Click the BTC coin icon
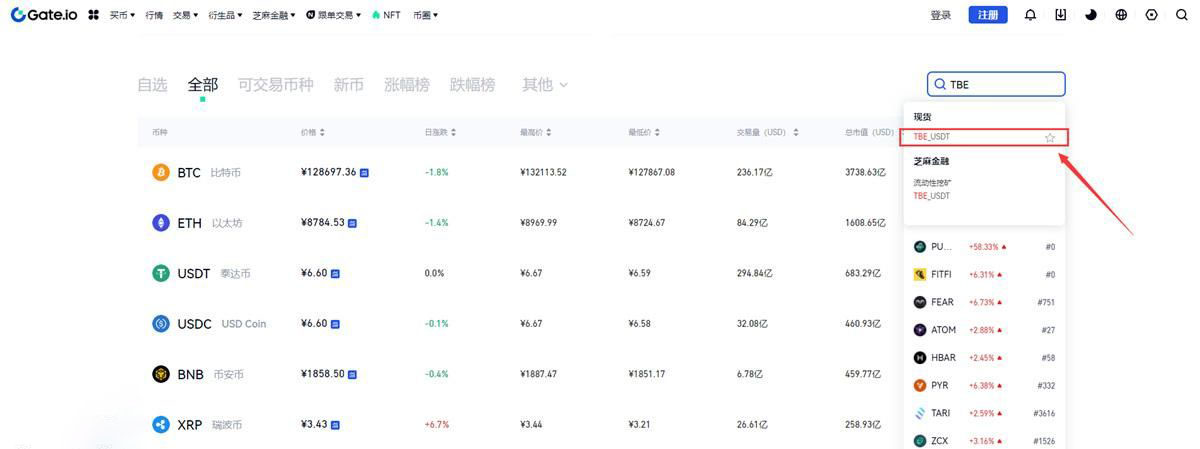1200x449 pixels. [160, 172]
